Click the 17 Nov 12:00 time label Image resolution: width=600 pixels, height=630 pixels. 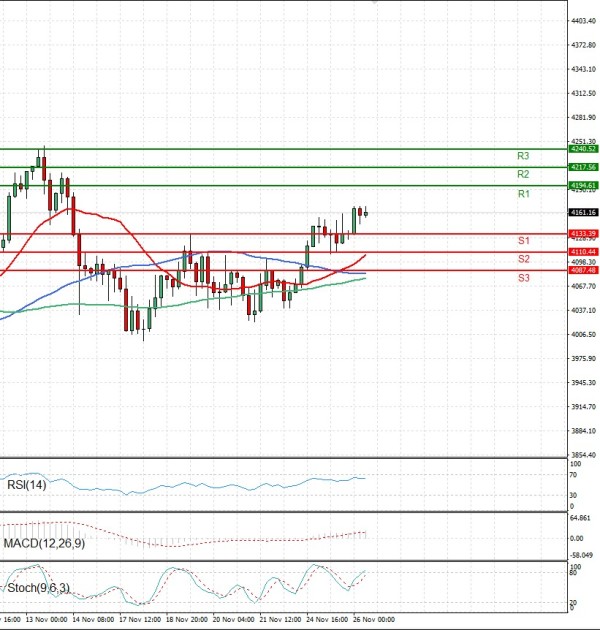[140, 619]
